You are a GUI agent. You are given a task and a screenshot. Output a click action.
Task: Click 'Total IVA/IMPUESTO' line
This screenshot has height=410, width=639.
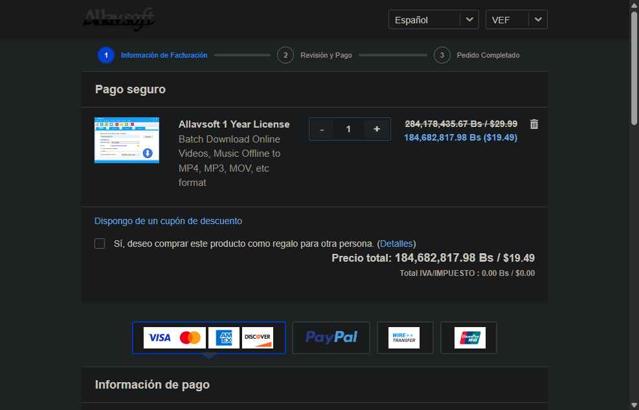tap(467, 273)
